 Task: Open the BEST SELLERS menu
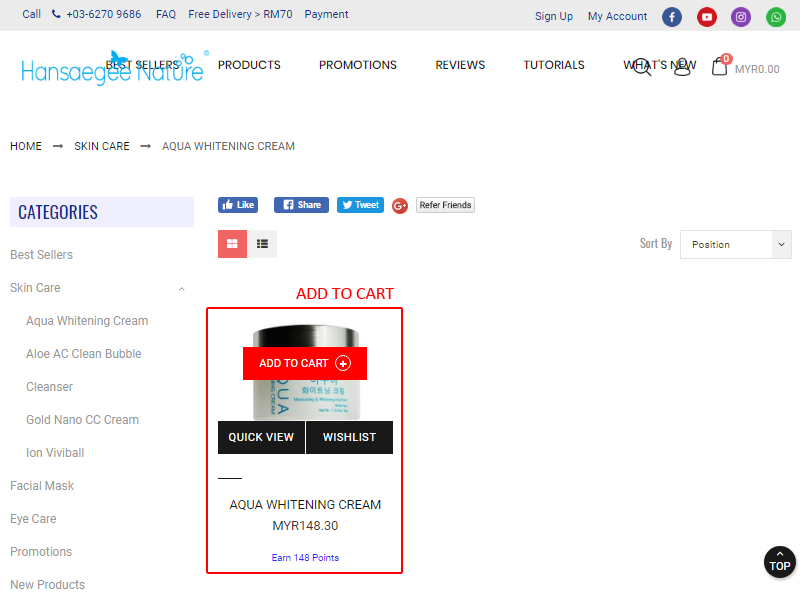point(143,65)
